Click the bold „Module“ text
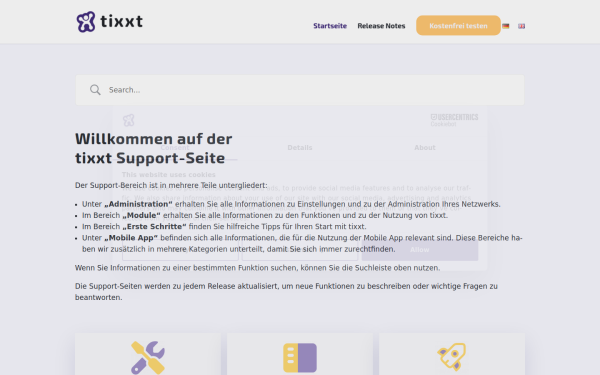Image resolution: width=600 pixels, height=375 pixels. [142, 215]
